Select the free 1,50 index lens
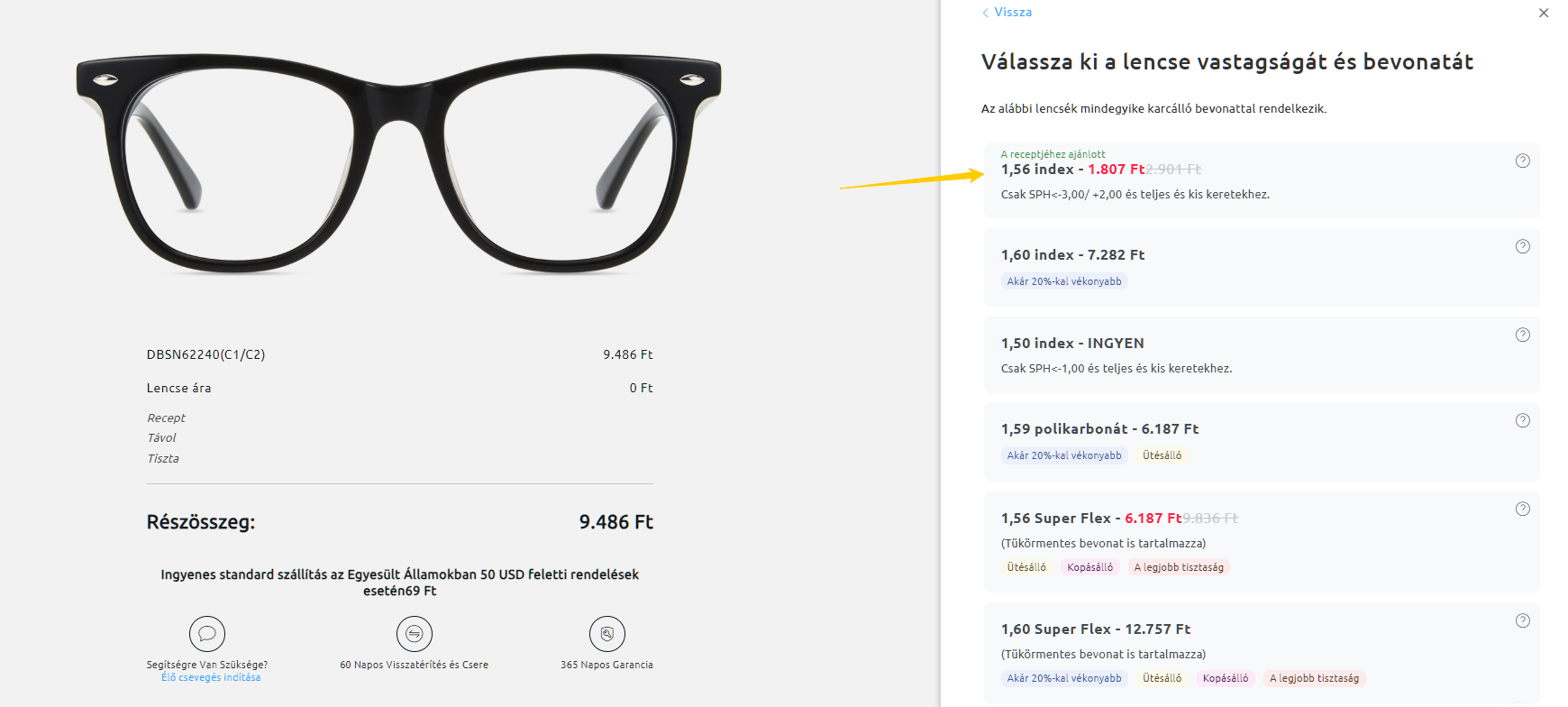The image size is (1568, 707). (x=1262, y=354)
